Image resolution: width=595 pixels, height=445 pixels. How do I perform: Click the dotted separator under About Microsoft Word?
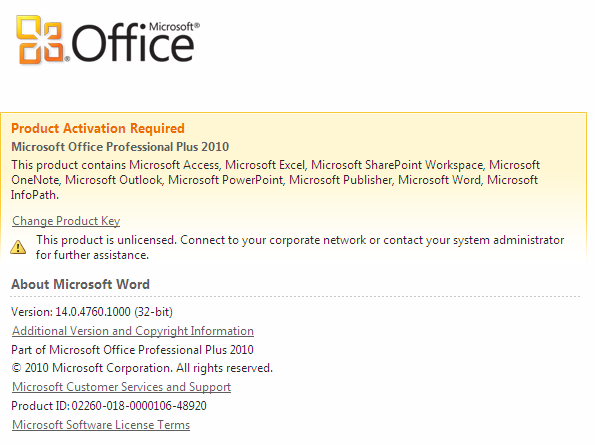[x=295, y=296]
